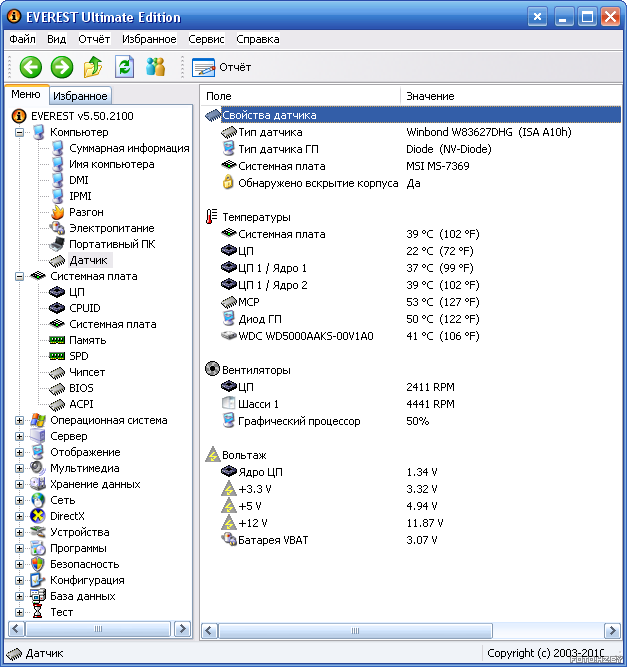Click the Шасси 1 fan speed row
Image resolution: width=627 pixels, height=667 pixels.
pyautogui.click(x=412, y=404)
